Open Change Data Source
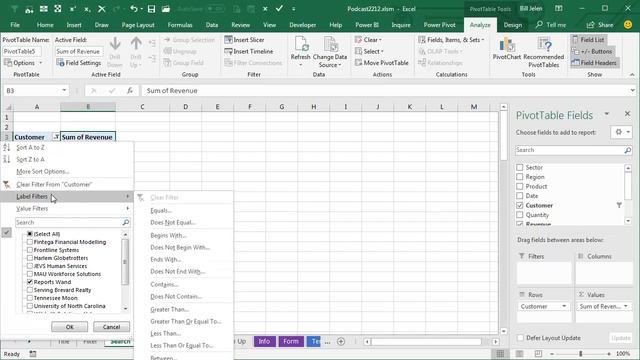The image size is (640, 360). (330, 52)
